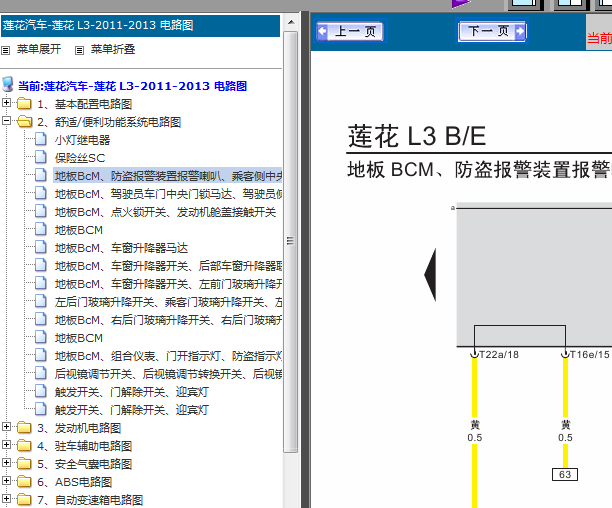Click the black left arrow on the wiring diagram
The width and height of the screenshot is (612, 508).
tap(430, 275)
